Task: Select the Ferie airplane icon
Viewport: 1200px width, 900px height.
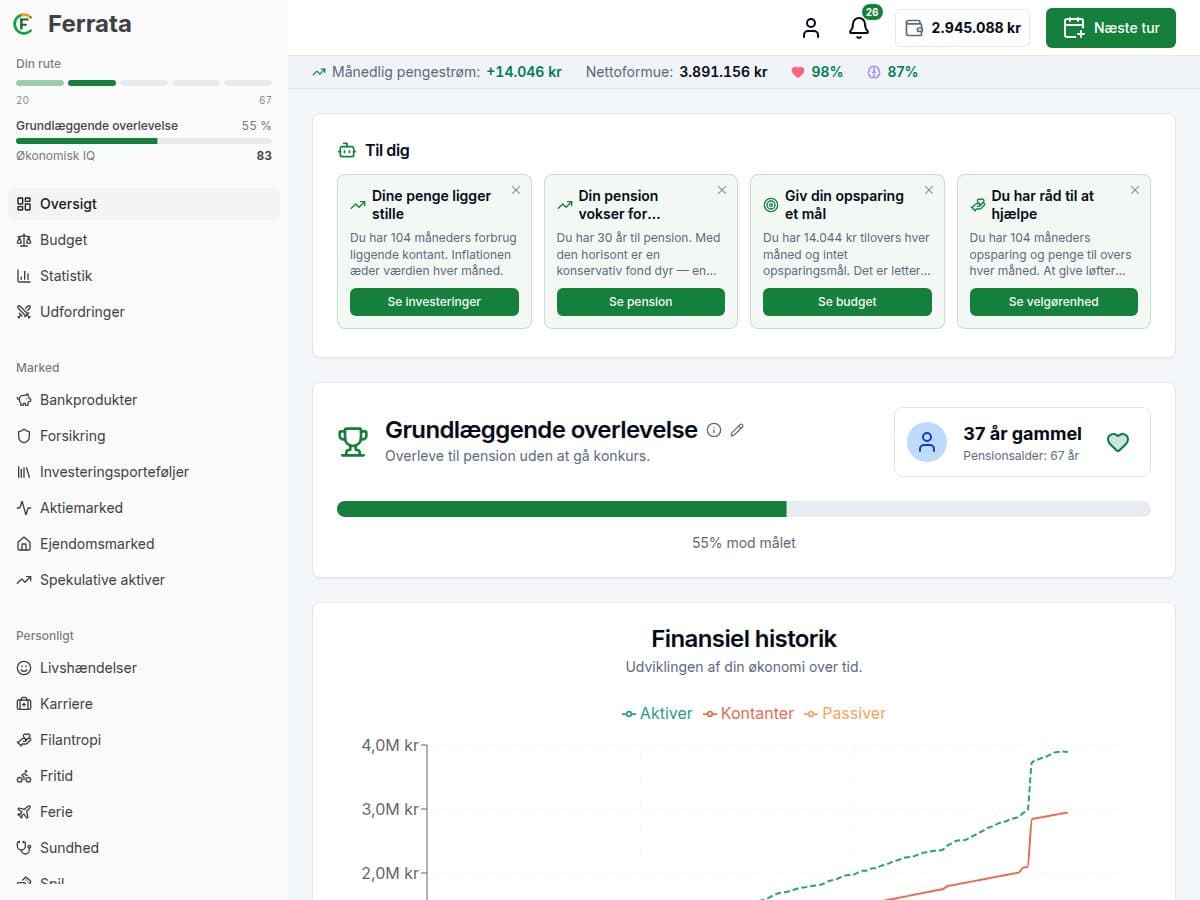Action: [x=24, y=812]
